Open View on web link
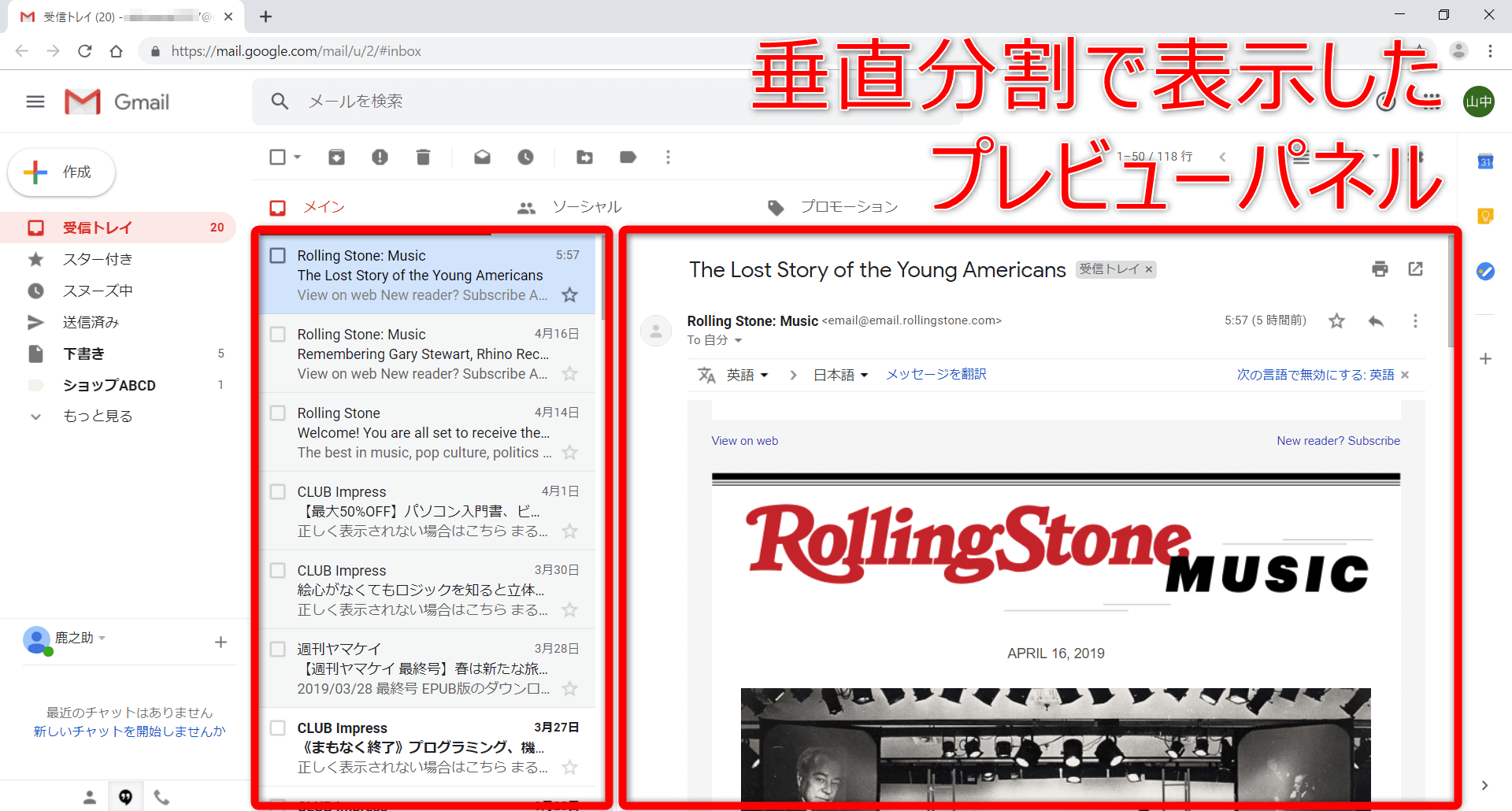Image resolution: width=1512 pixels, height=811 pixels. tap(744, 441)
